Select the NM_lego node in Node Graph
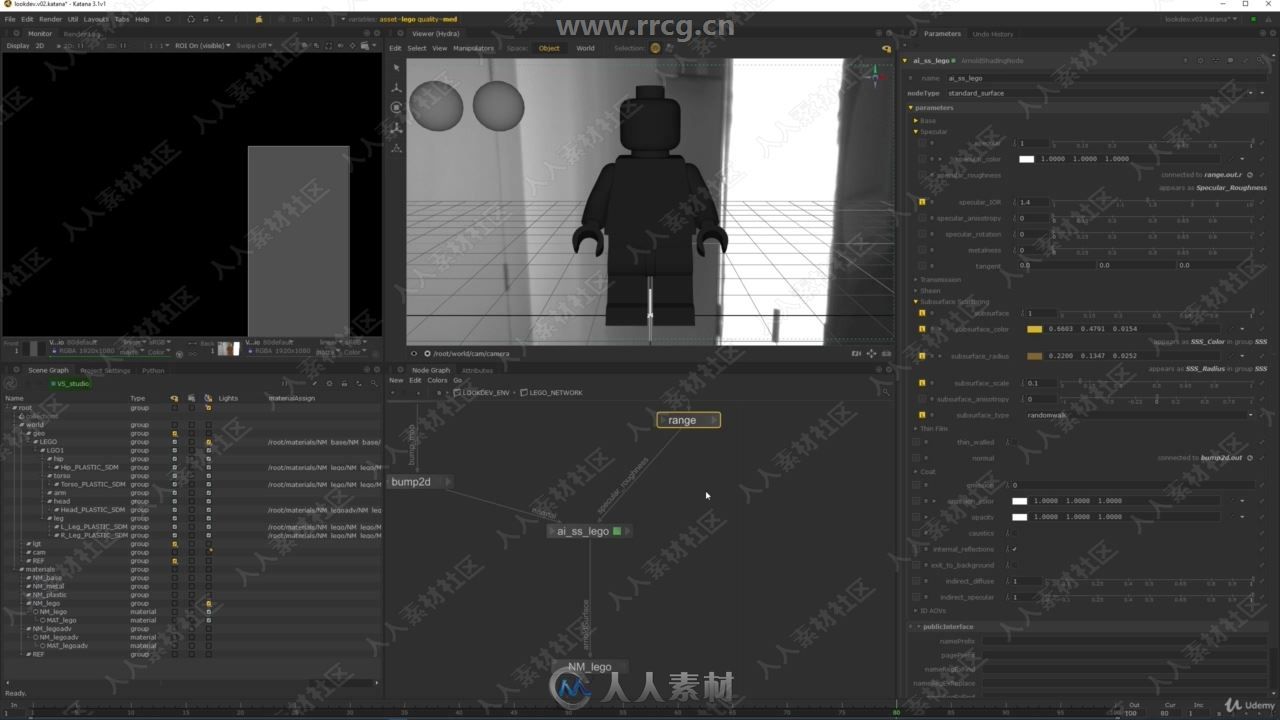This screenshot has height=720, width=1280. 590,667
